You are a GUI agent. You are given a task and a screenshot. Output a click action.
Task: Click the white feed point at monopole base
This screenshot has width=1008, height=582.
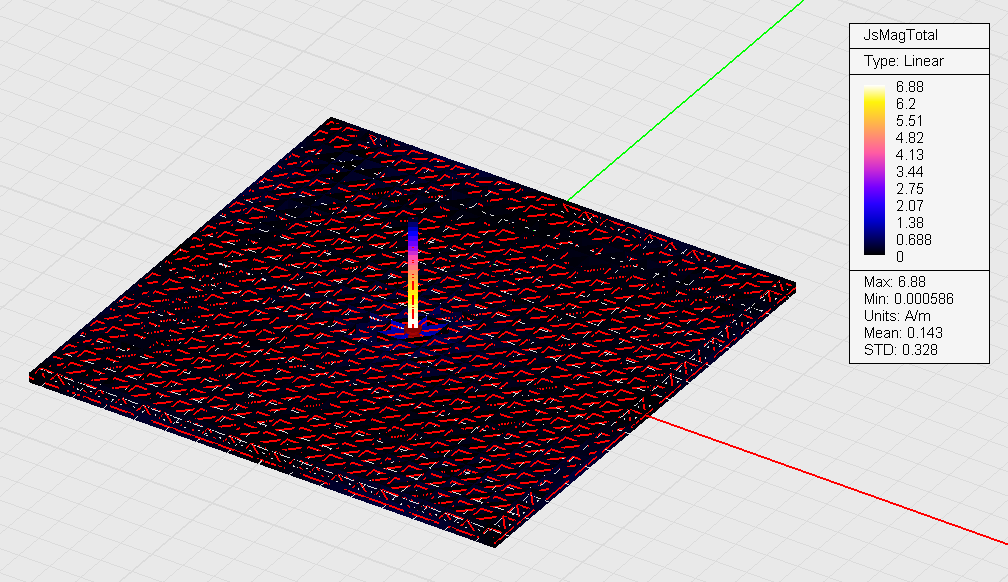(x=412, y=323)
